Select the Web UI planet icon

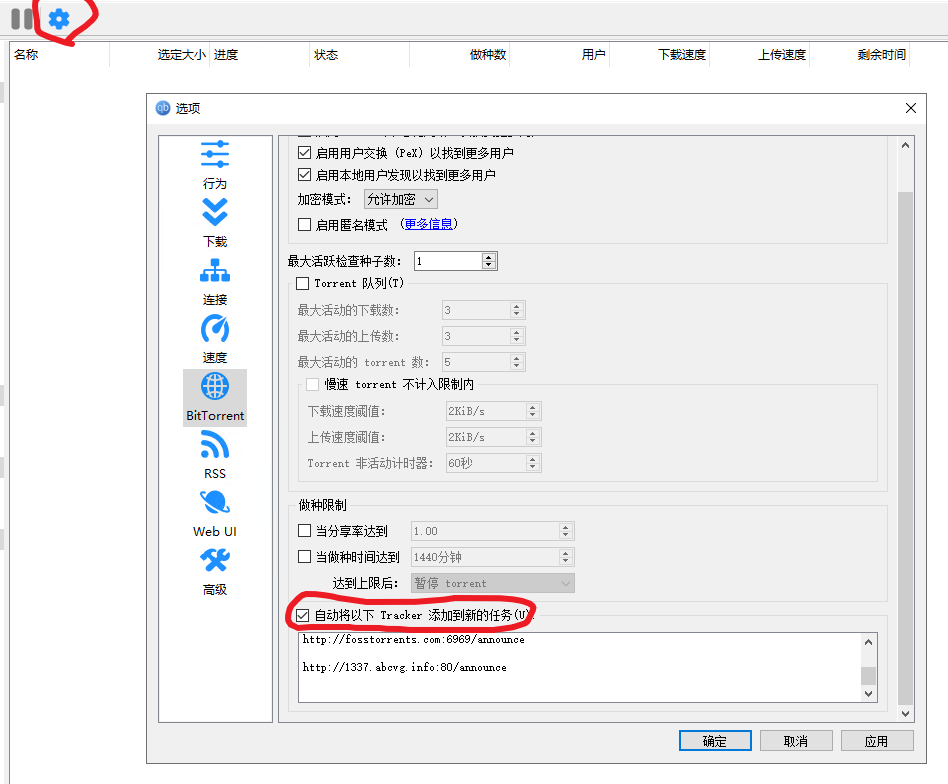(x=215, y=503)
